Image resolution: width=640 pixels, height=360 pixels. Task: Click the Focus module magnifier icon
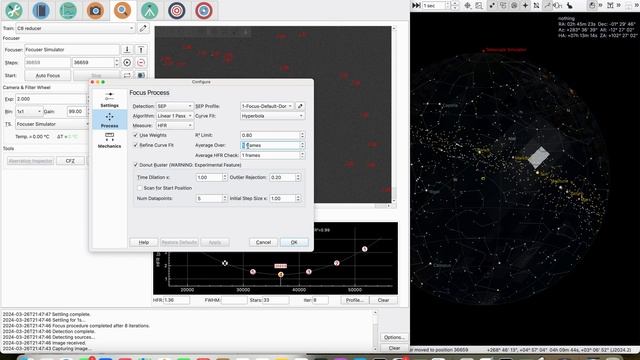click(x=122, y=10)
